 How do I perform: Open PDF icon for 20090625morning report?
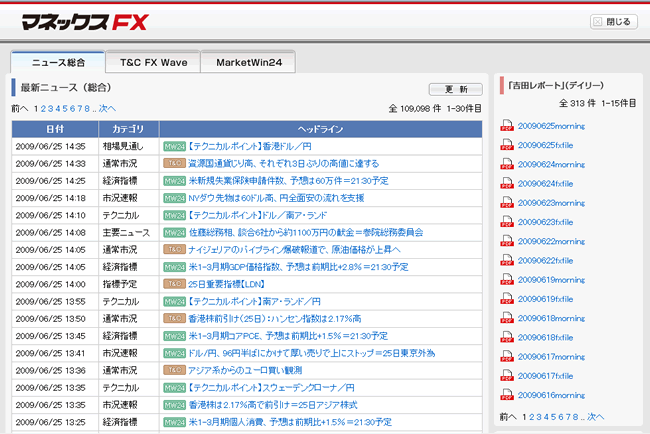coord(507,126)
